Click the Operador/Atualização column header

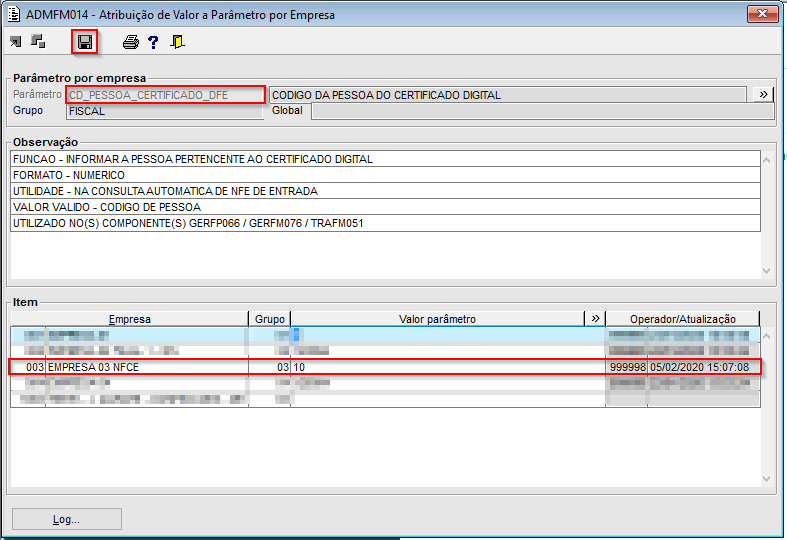(683, 319)
